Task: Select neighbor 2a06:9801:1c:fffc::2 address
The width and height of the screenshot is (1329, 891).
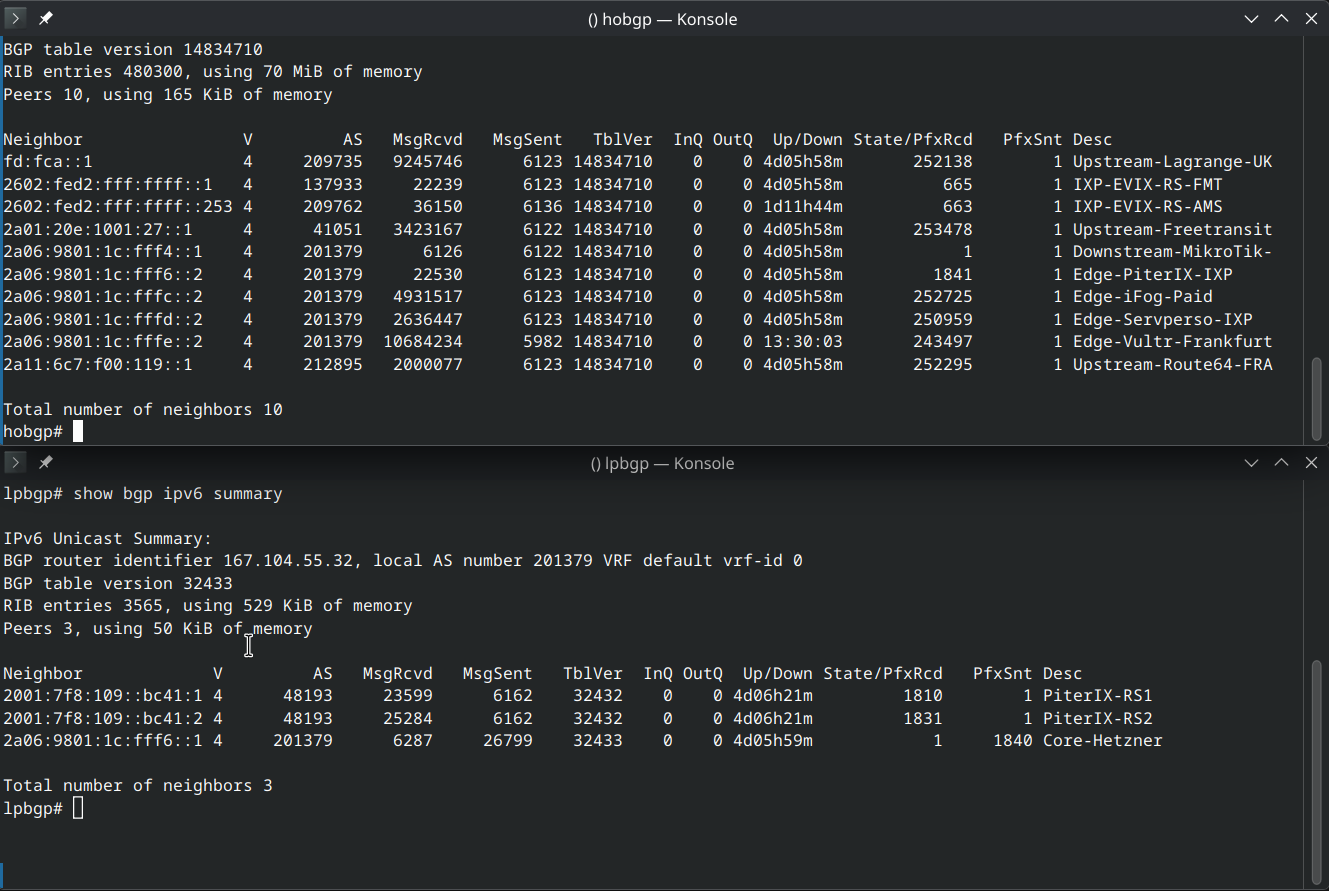Action: (x=103, y=297)
